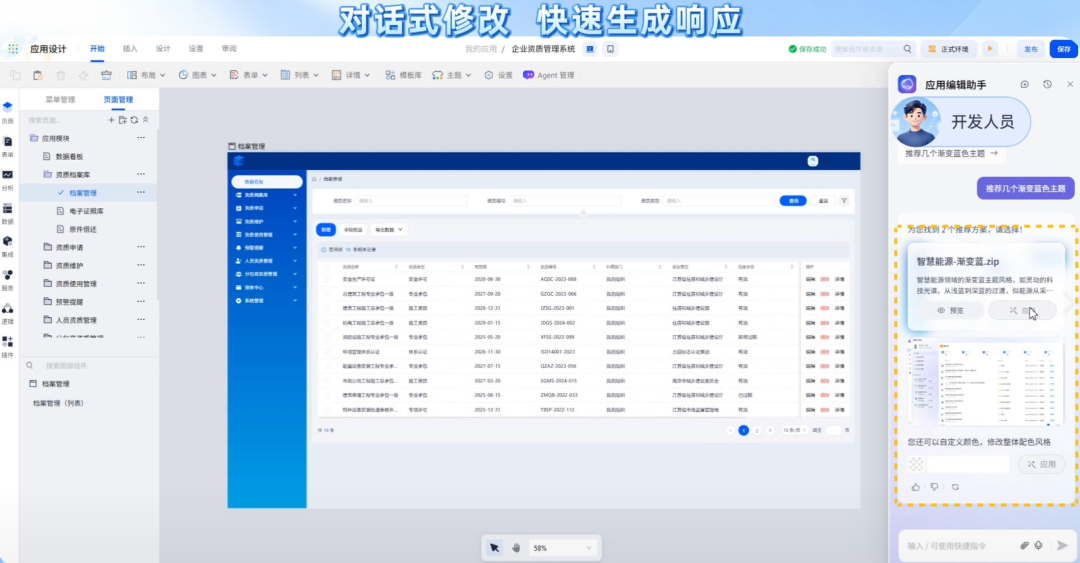This screenshot has height=563, width=1080.
Task: Click the desktop preview icon beside app title
Action: [590, 49]
